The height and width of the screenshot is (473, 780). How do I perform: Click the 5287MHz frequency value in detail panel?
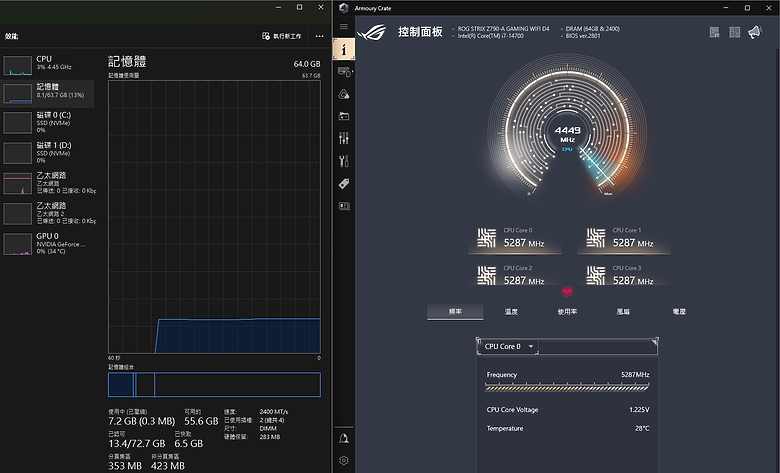[x=635, y=375]
